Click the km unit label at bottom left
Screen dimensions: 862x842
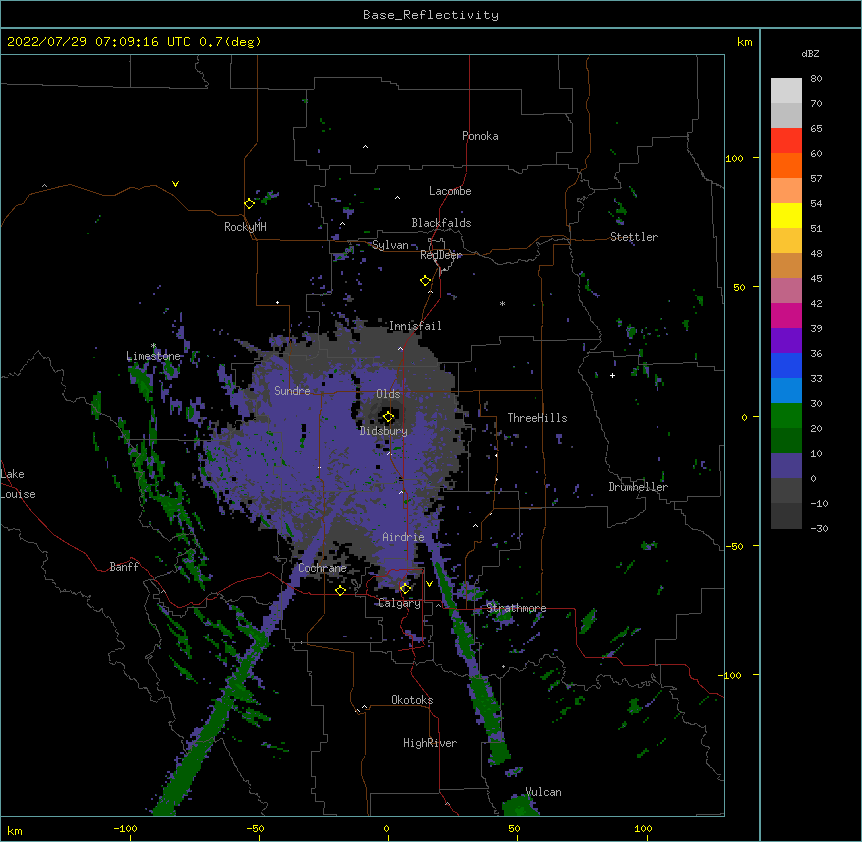pos(15,831)
